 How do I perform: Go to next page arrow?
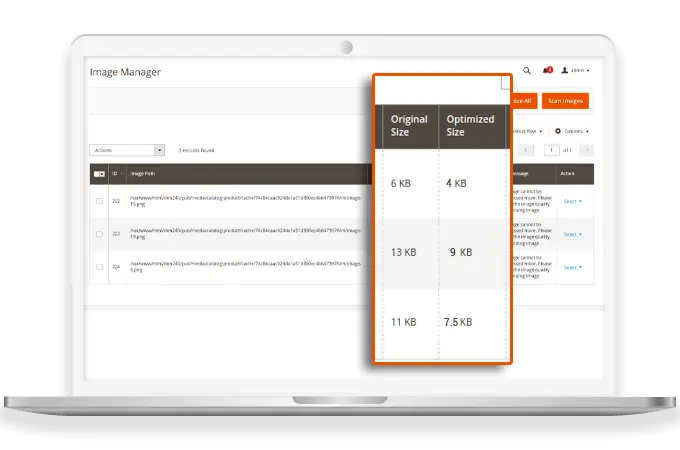coord(587,150)
